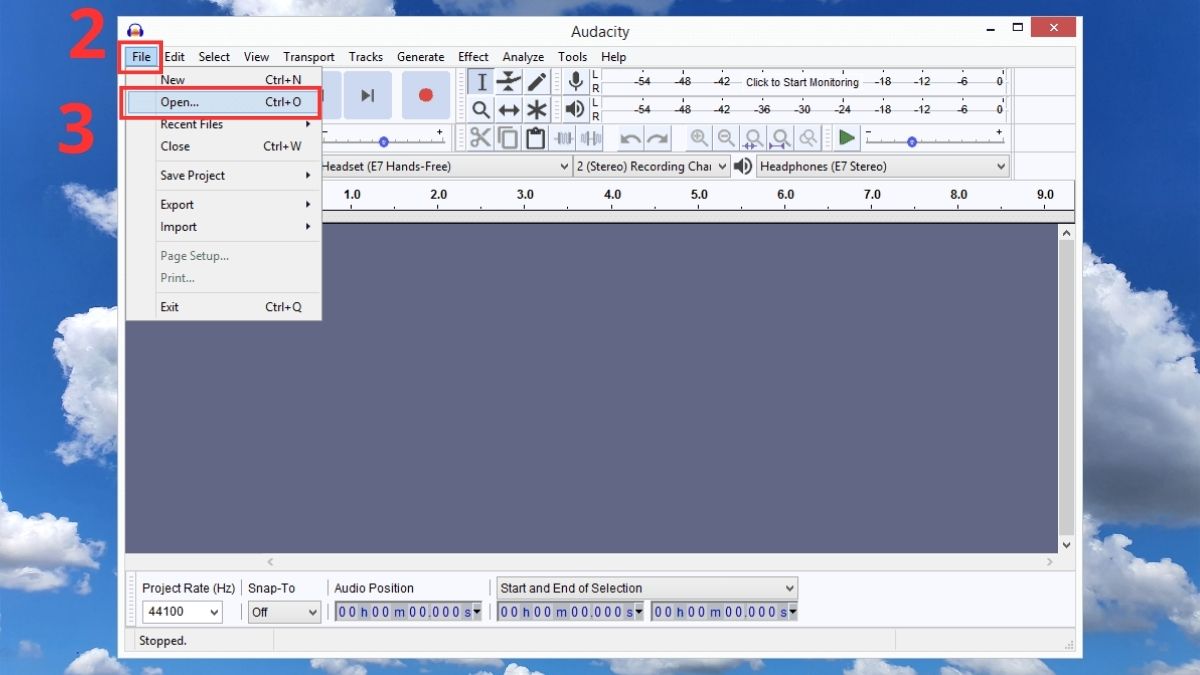Open the recording channels dropdown
This screenshot has height=675, width=1200.
tap(651, 166)
